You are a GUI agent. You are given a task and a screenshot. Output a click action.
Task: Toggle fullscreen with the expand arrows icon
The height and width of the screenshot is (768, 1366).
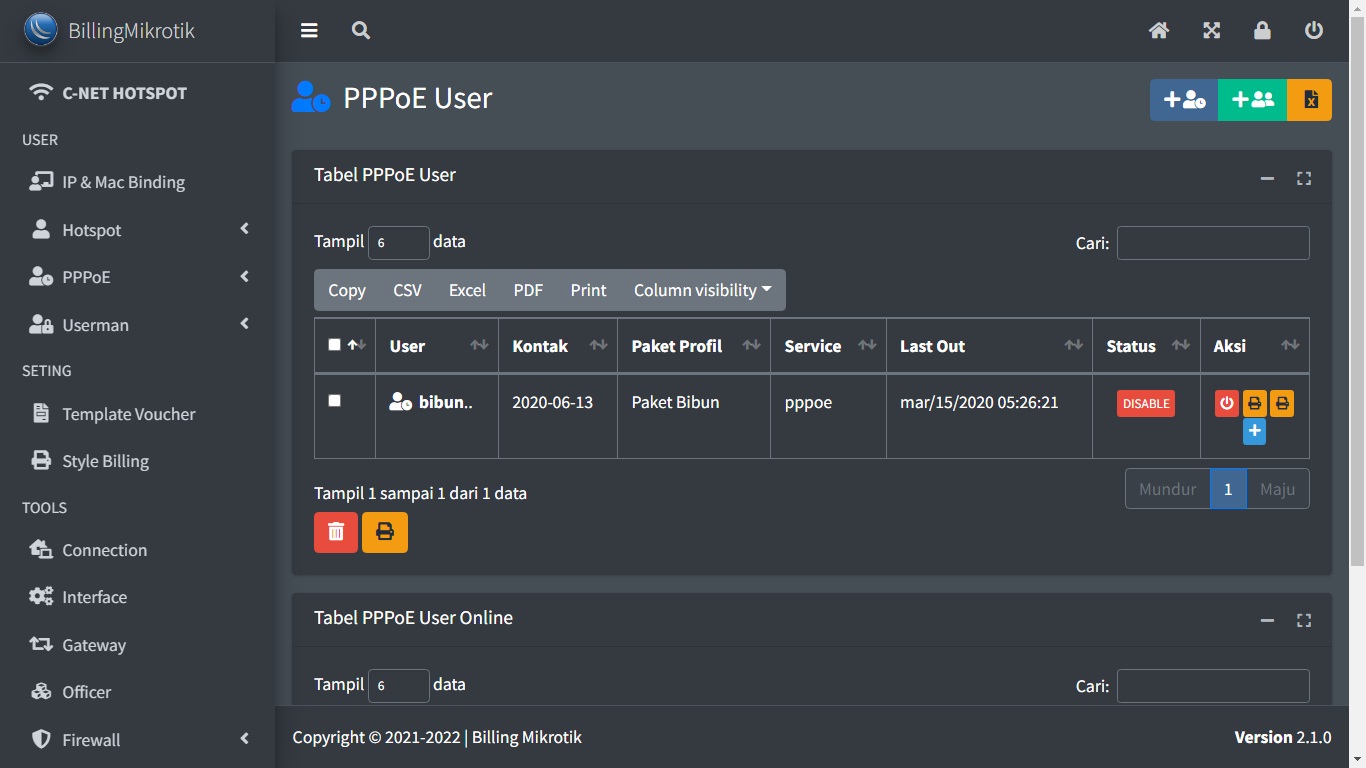[x=1211, y=31]
